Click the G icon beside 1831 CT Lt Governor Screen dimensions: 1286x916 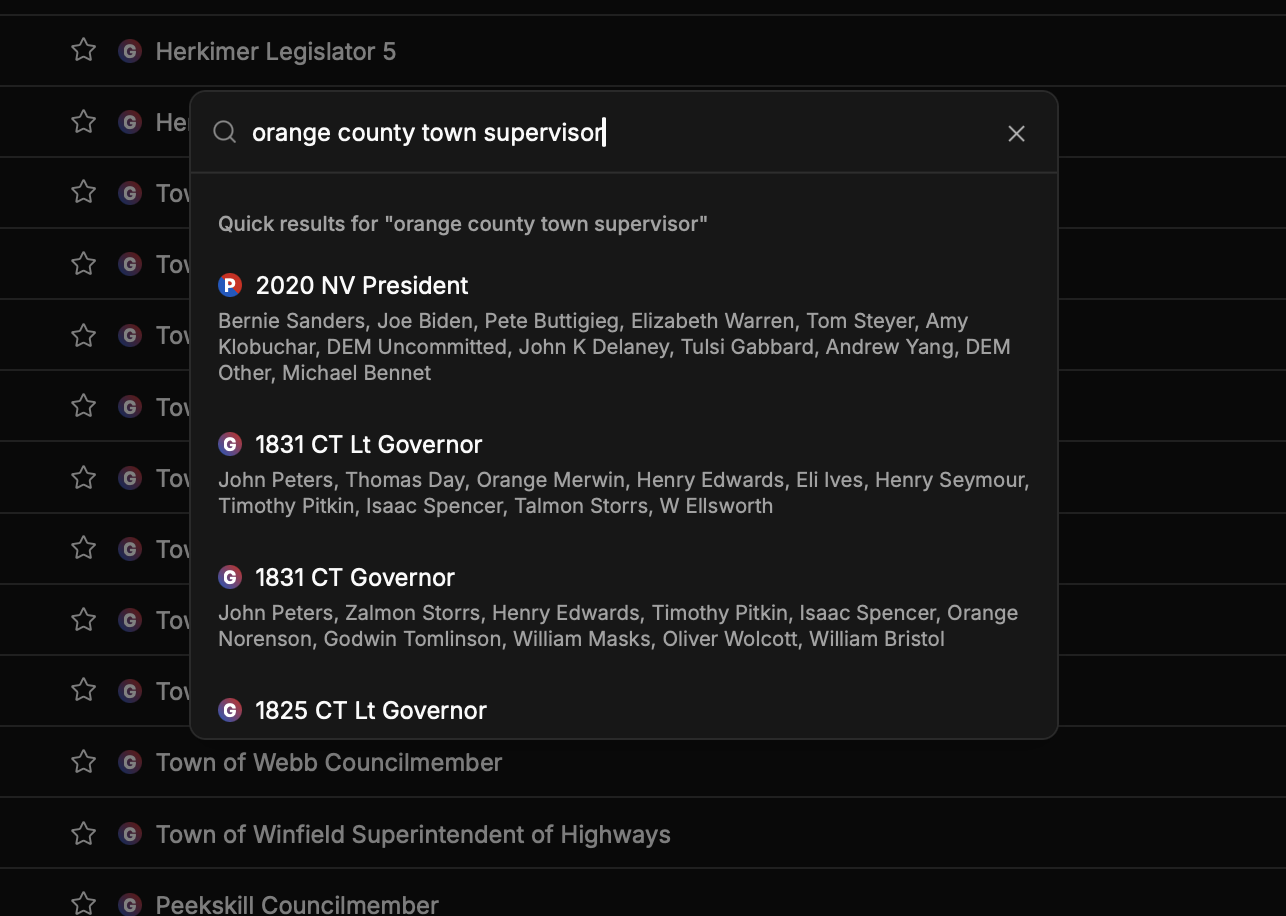[x=230, y=445]
